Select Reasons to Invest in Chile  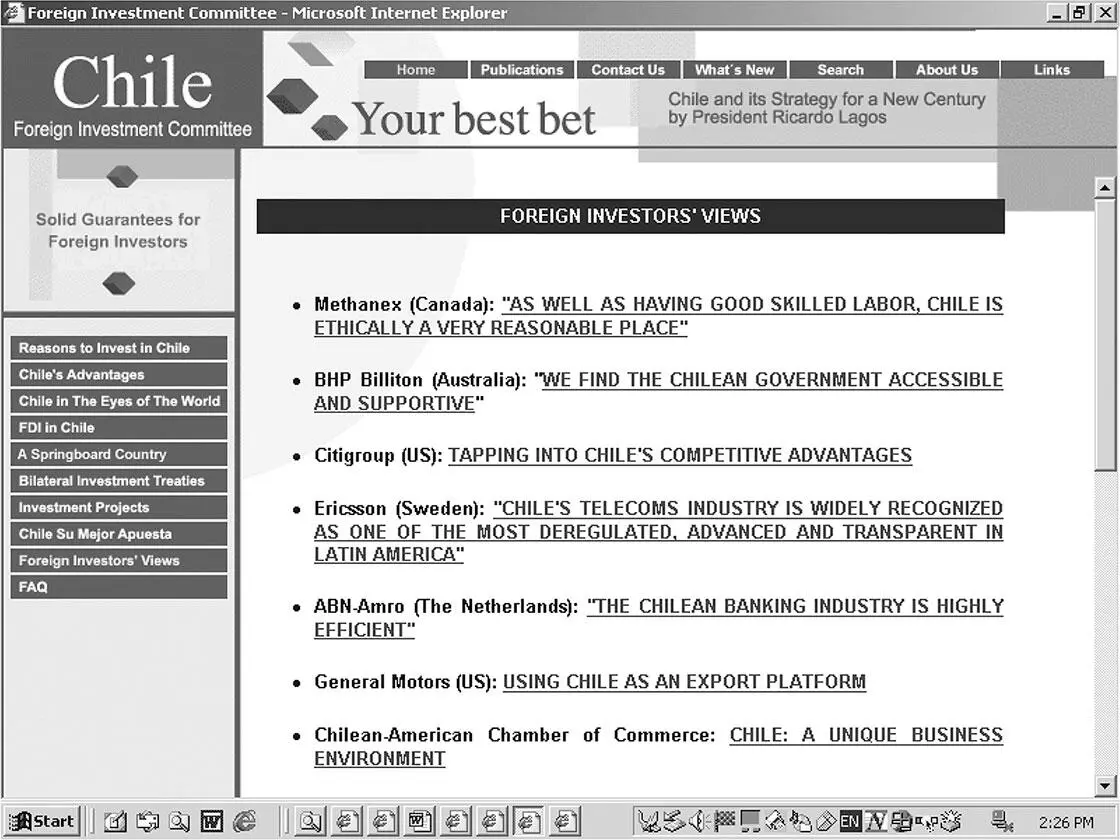tap(119, 348)
